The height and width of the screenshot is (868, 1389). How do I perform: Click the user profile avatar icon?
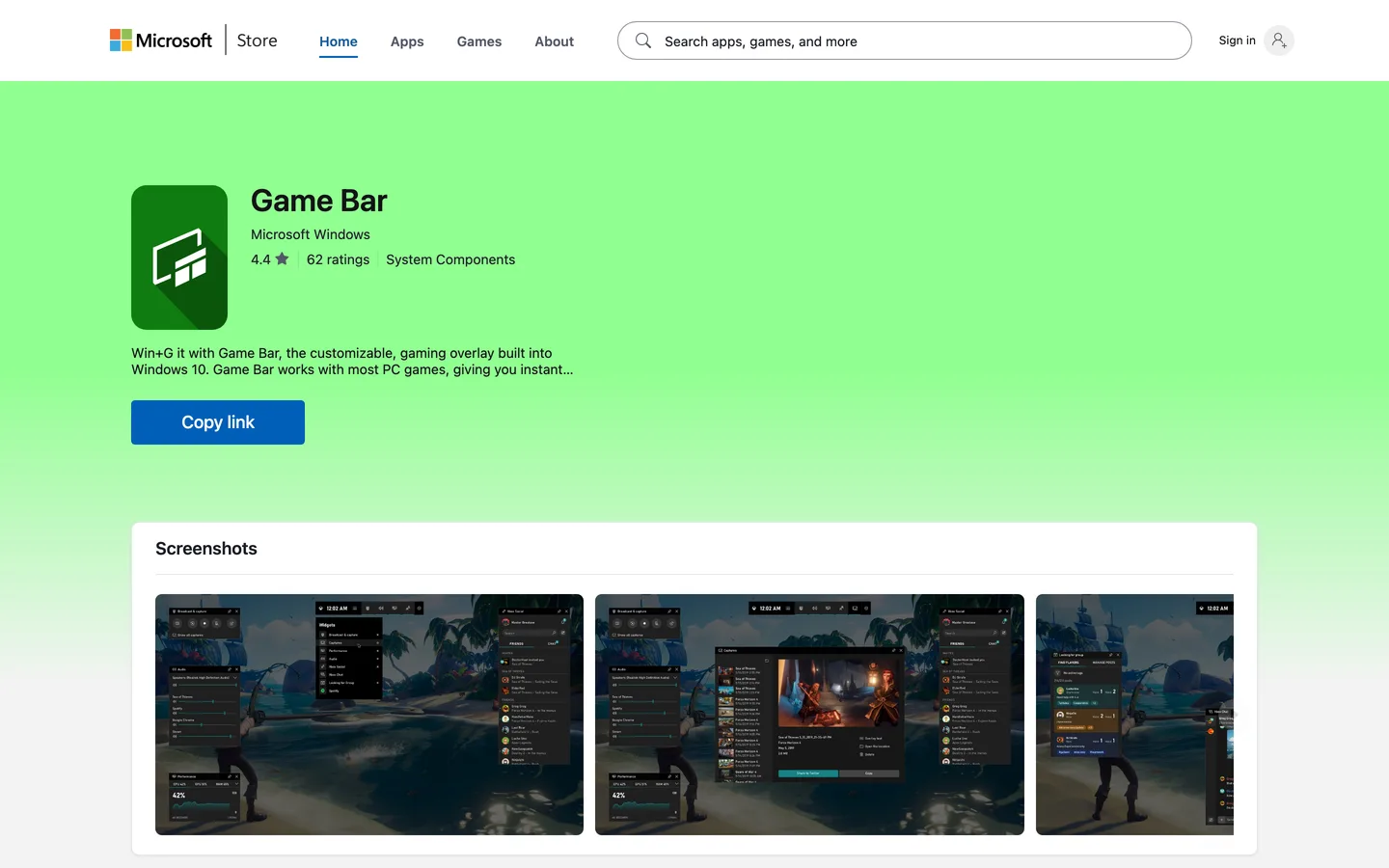[x=1279, y=41]
